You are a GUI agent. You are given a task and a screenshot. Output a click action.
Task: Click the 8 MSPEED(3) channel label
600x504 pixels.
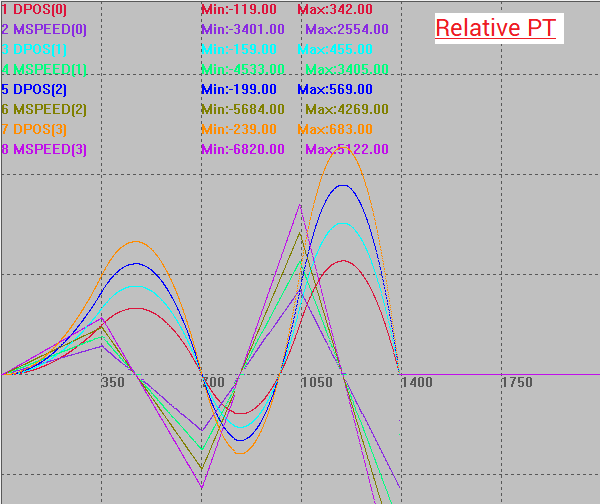pyautogui.click(x=44, y=149)
